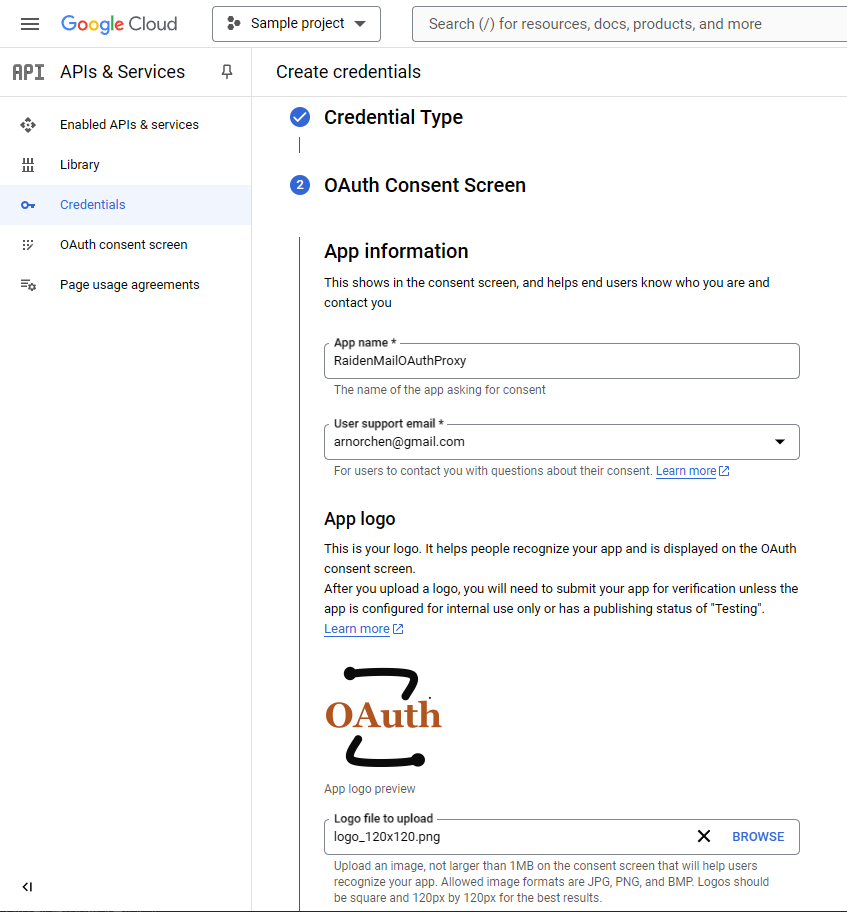
Task: Clear the uploaded logo file
Action: (x=703, y=836)
